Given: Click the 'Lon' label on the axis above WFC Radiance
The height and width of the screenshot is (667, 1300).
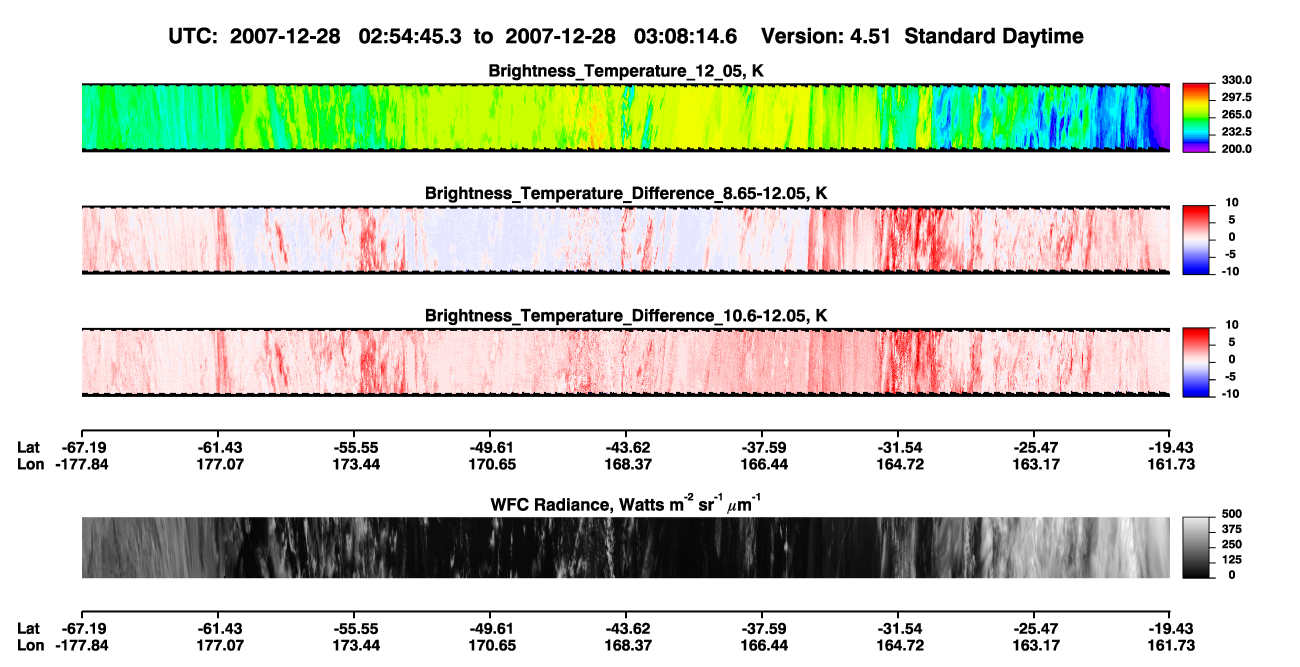Looking at the screenshot, I should coord(30,464).
